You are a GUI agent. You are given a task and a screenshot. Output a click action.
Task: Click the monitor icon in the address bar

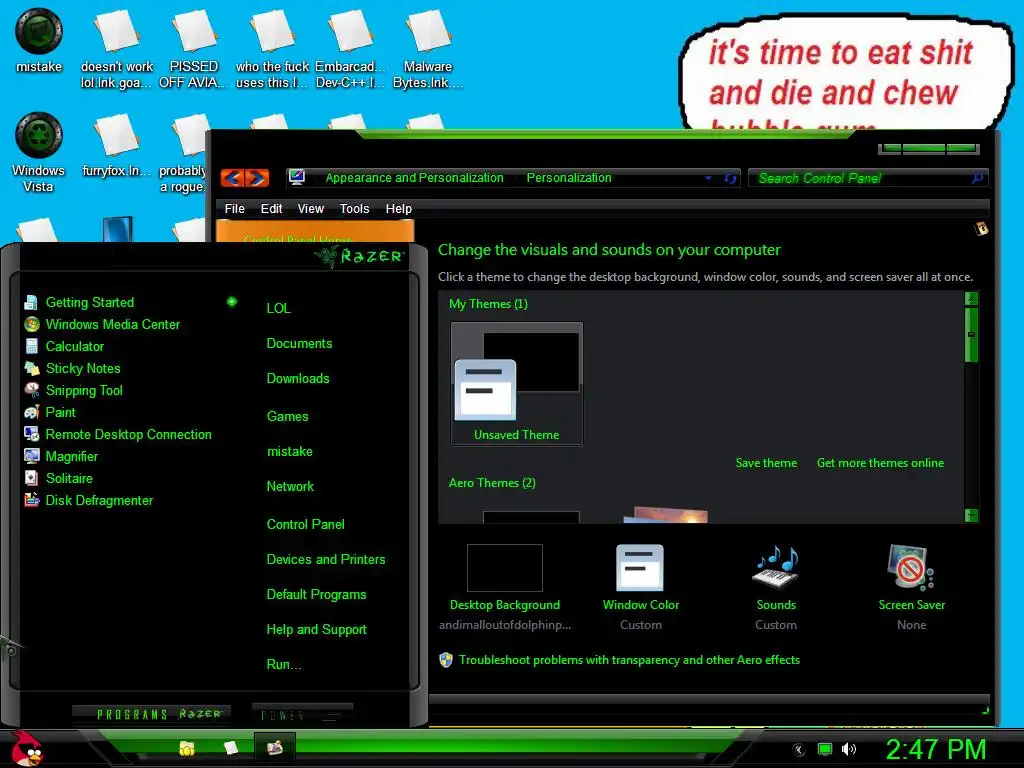click(x=297, y=178)
